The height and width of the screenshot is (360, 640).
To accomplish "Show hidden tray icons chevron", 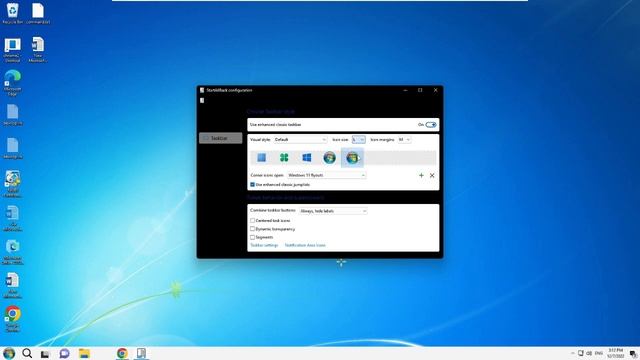I will [572, 353].
